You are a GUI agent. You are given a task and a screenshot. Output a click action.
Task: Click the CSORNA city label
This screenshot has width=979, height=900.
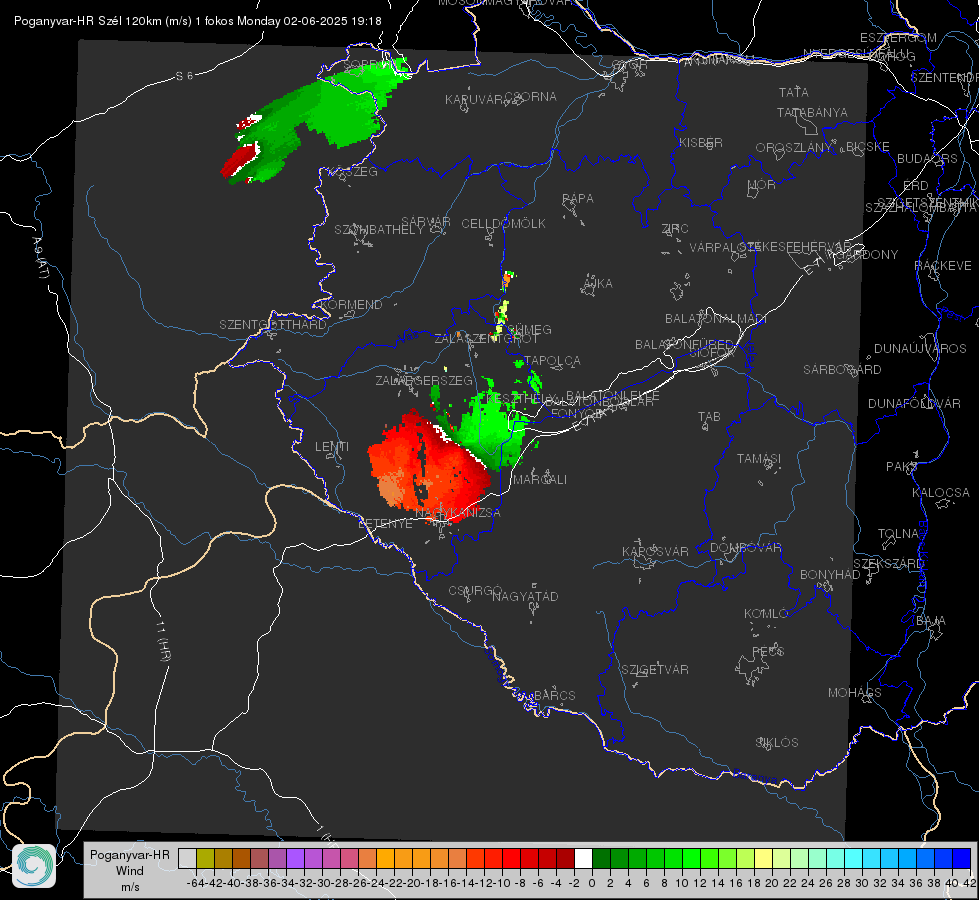pyautogui.click(x=531, y=96)
